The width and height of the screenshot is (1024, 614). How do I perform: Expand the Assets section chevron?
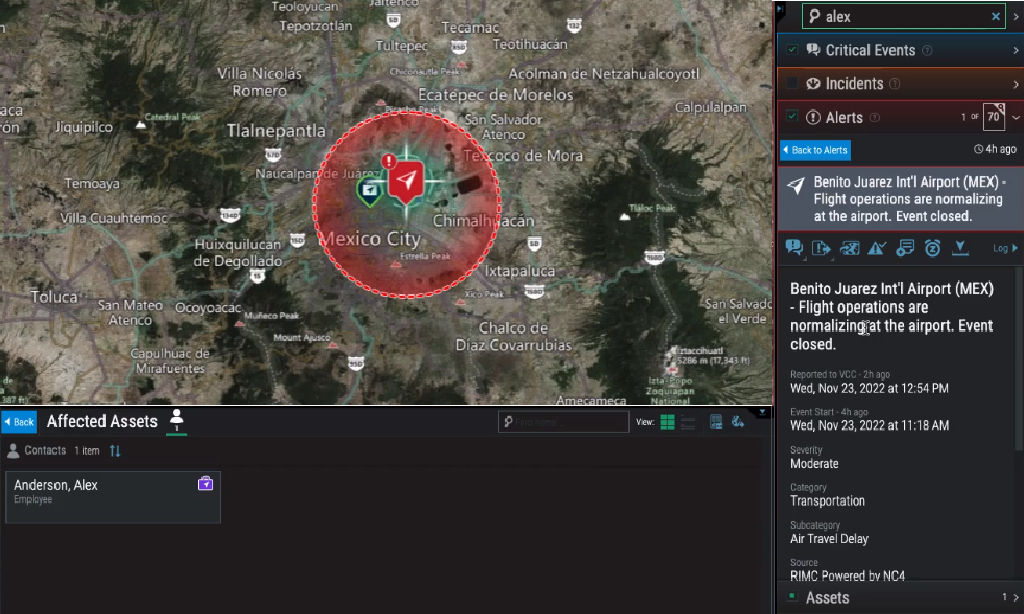[1016, 597]
